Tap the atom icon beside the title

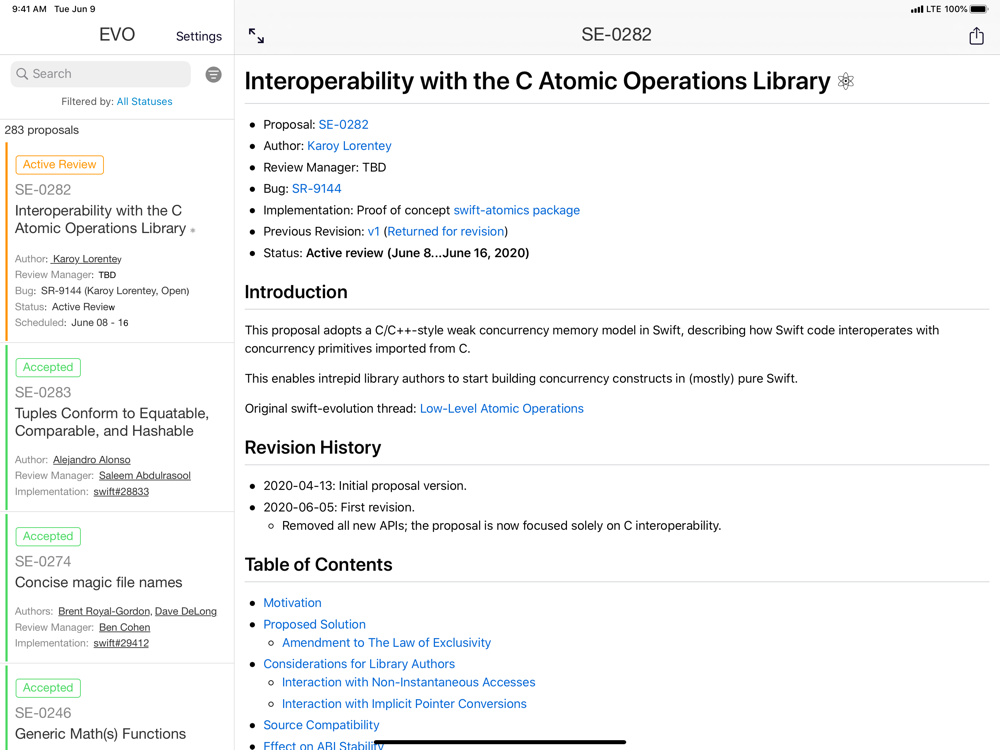[846, 82]
